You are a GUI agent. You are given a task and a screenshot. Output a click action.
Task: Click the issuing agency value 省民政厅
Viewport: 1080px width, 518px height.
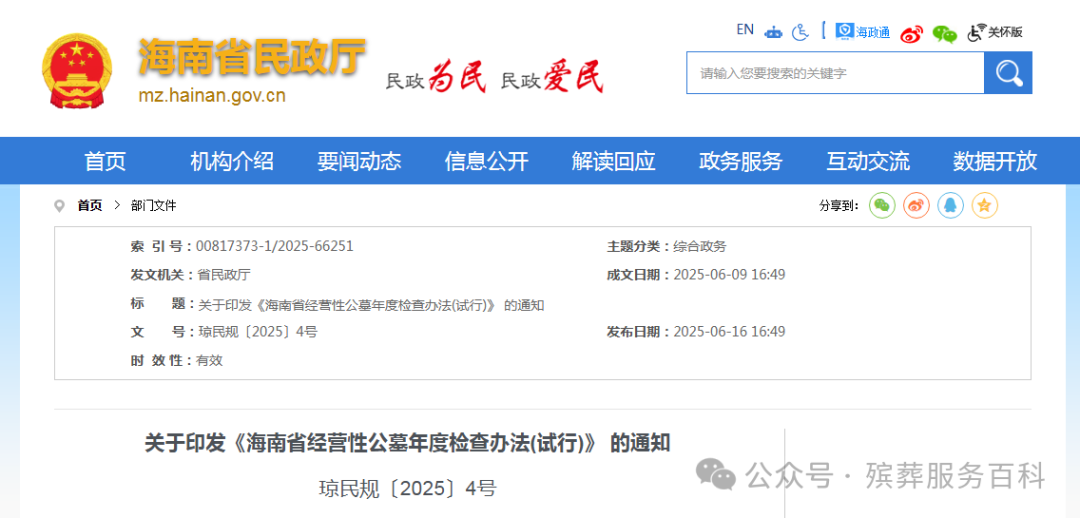224,275
